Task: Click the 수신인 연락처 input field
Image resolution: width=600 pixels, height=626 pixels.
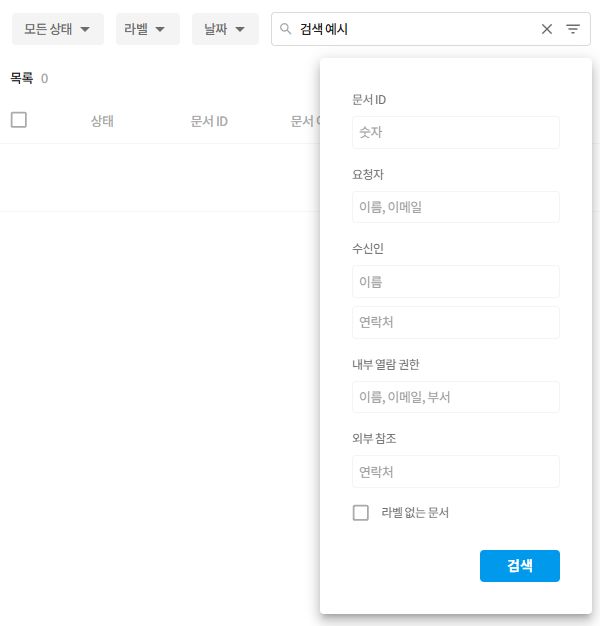Action: click(x=455, y=322)
